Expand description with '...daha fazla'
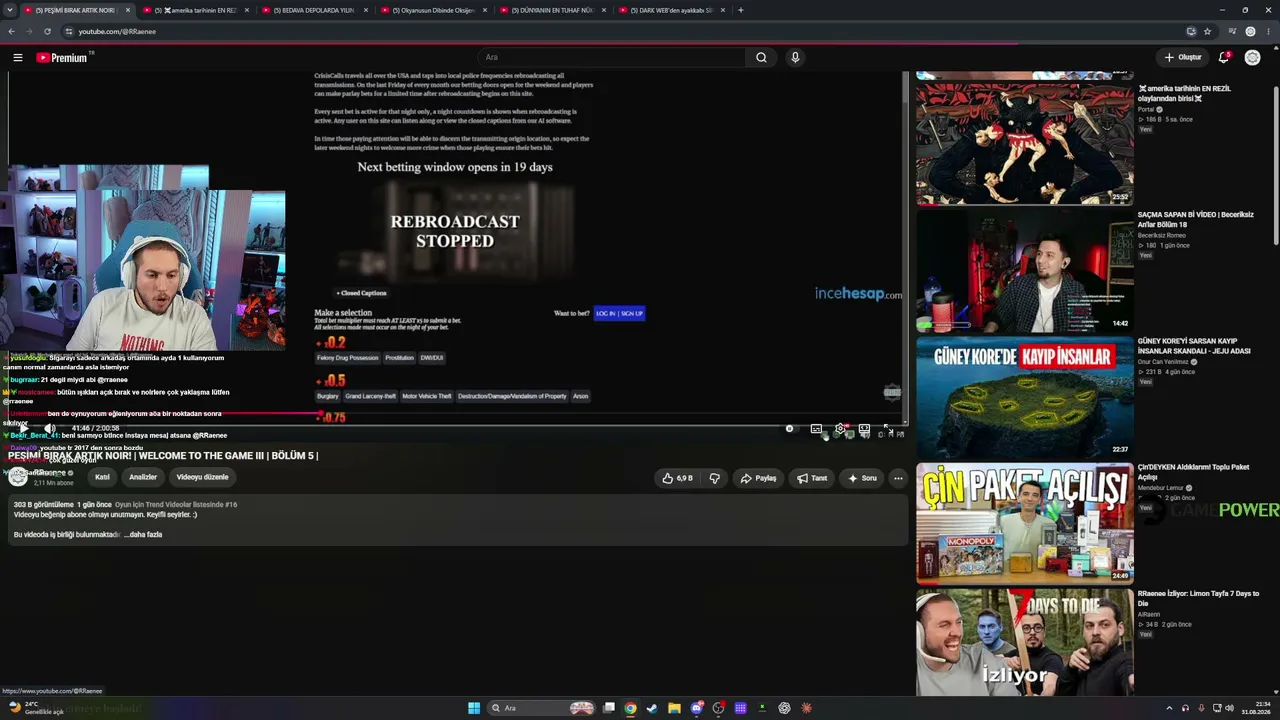The height and width of the screenshot is (720, 1280). coord(143,535)
